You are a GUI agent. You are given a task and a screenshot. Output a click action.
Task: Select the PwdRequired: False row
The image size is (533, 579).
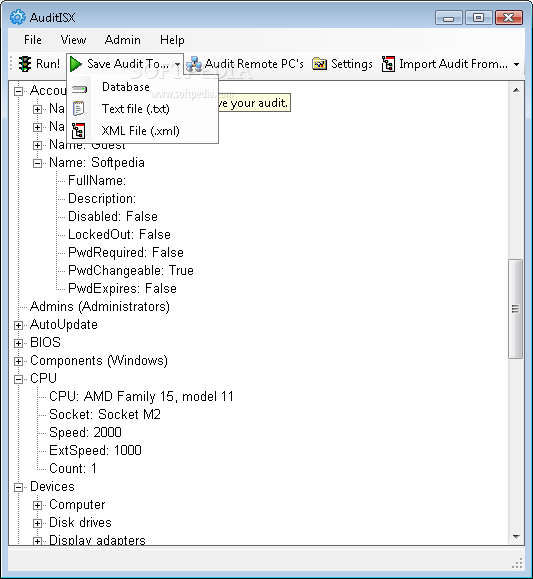126,253
